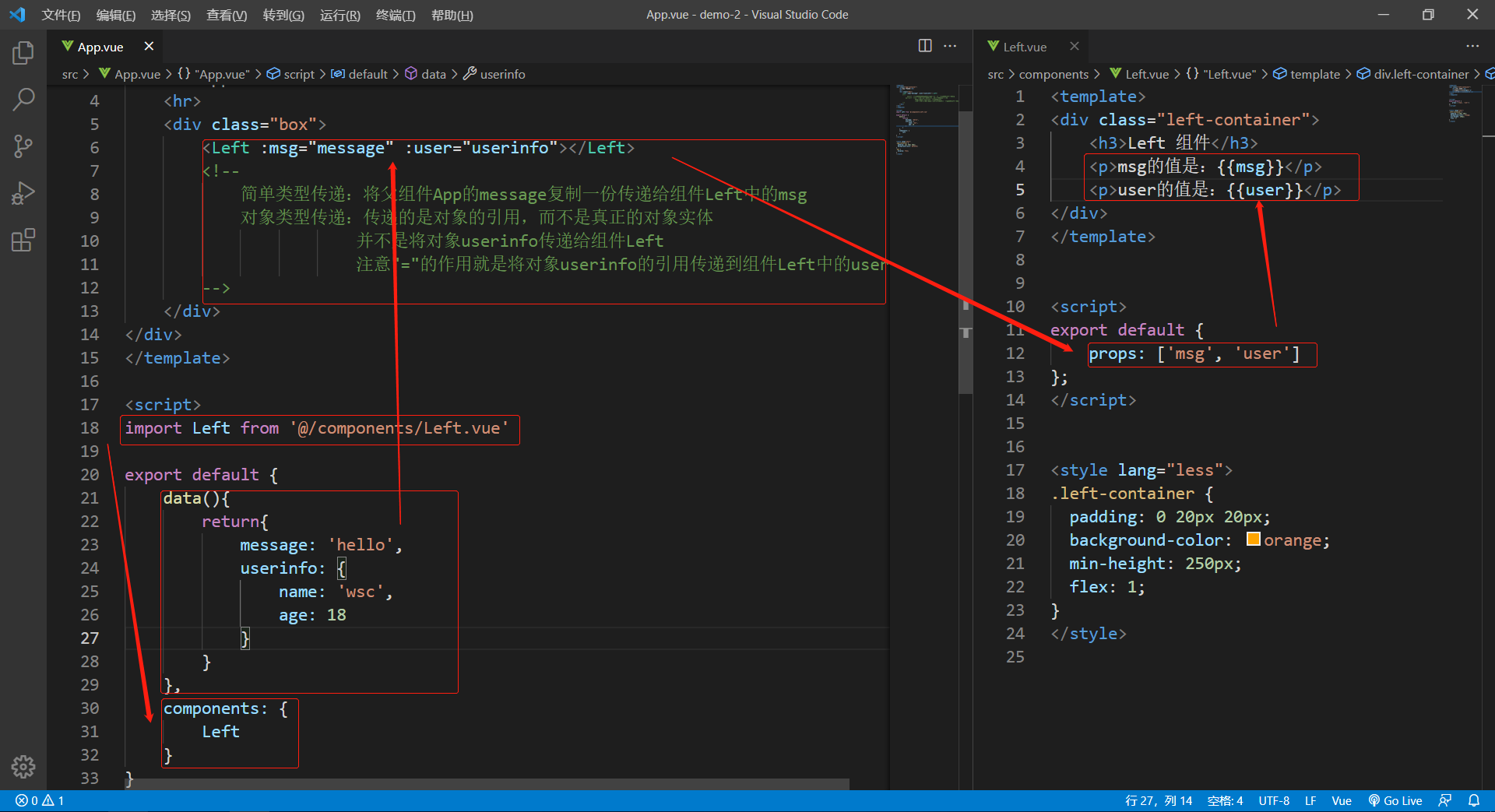Click "{} "App.vue"" breadcrumb segment
Screen dimensions: 1495x812
[213, 74]
